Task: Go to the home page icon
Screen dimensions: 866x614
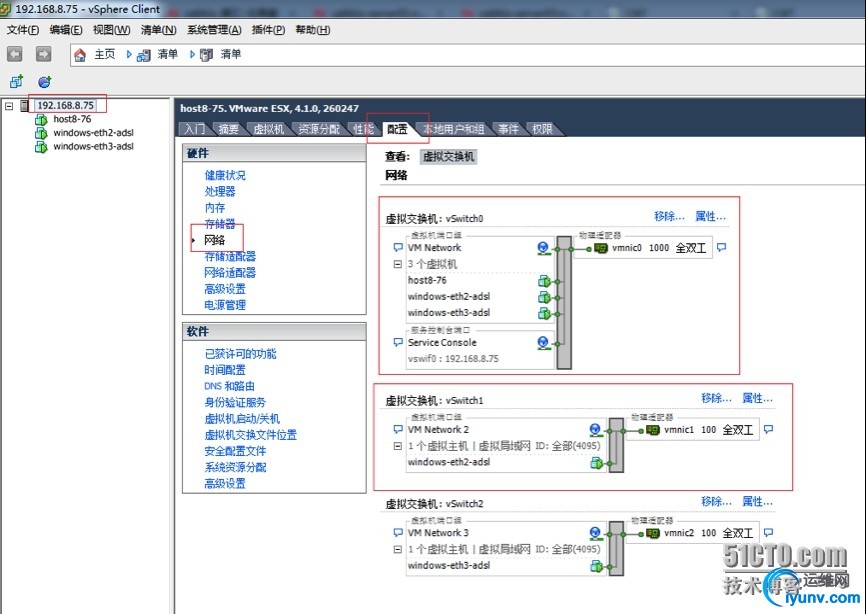Action: [x=80, y=55]
